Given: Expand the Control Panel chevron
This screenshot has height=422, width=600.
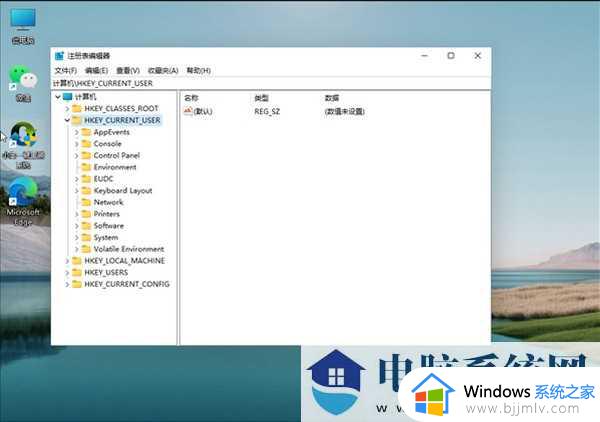Looking at the screenshot, I should click(77, 156).
